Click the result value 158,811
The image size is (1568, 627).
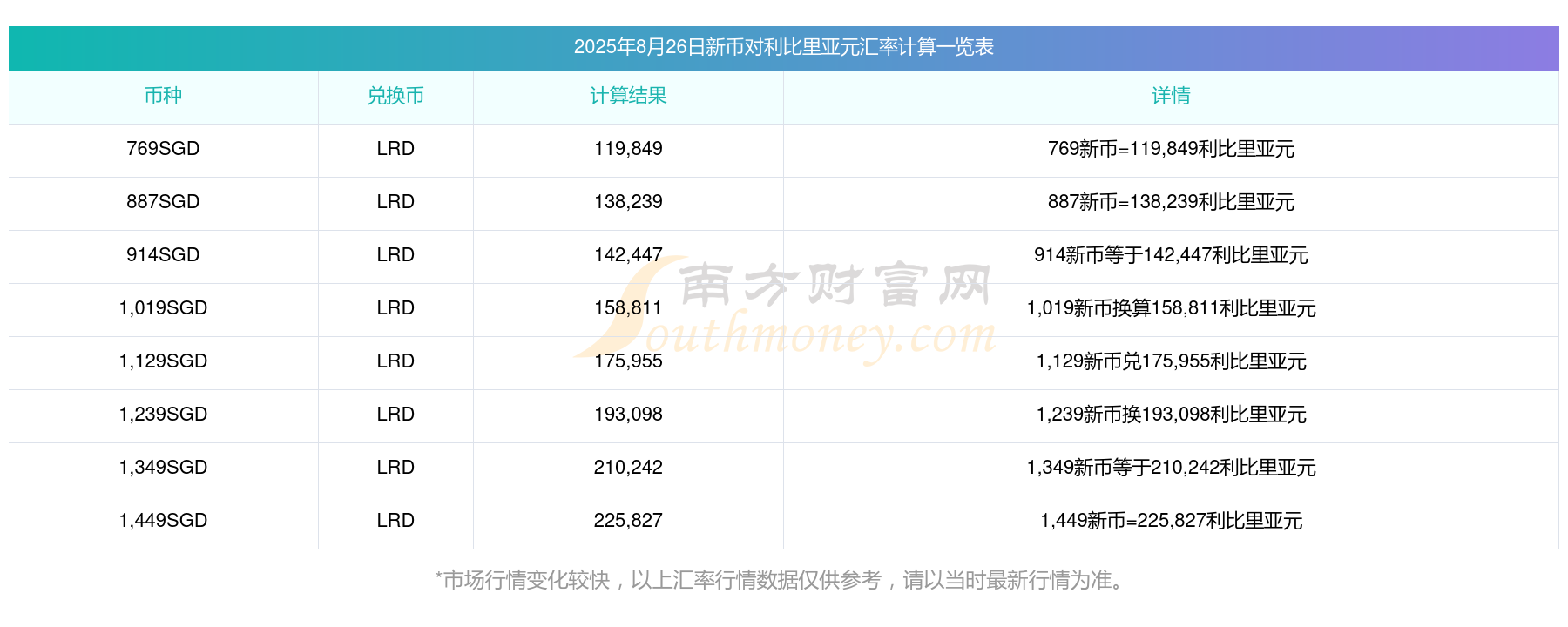point(628,308)
